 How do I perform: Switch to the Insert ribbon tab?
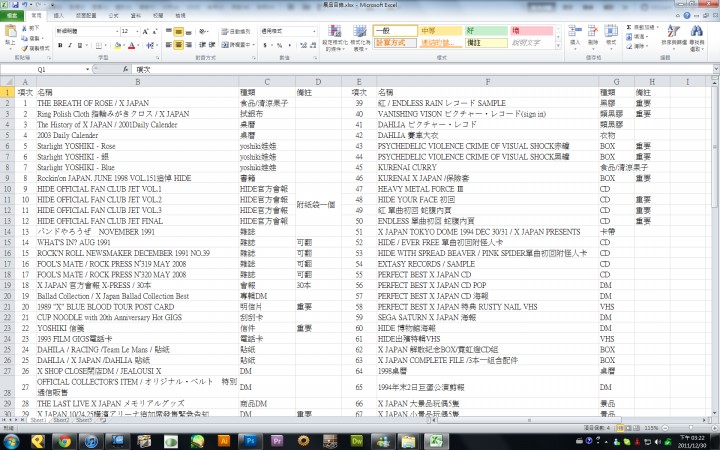click(x=58, y=16)
